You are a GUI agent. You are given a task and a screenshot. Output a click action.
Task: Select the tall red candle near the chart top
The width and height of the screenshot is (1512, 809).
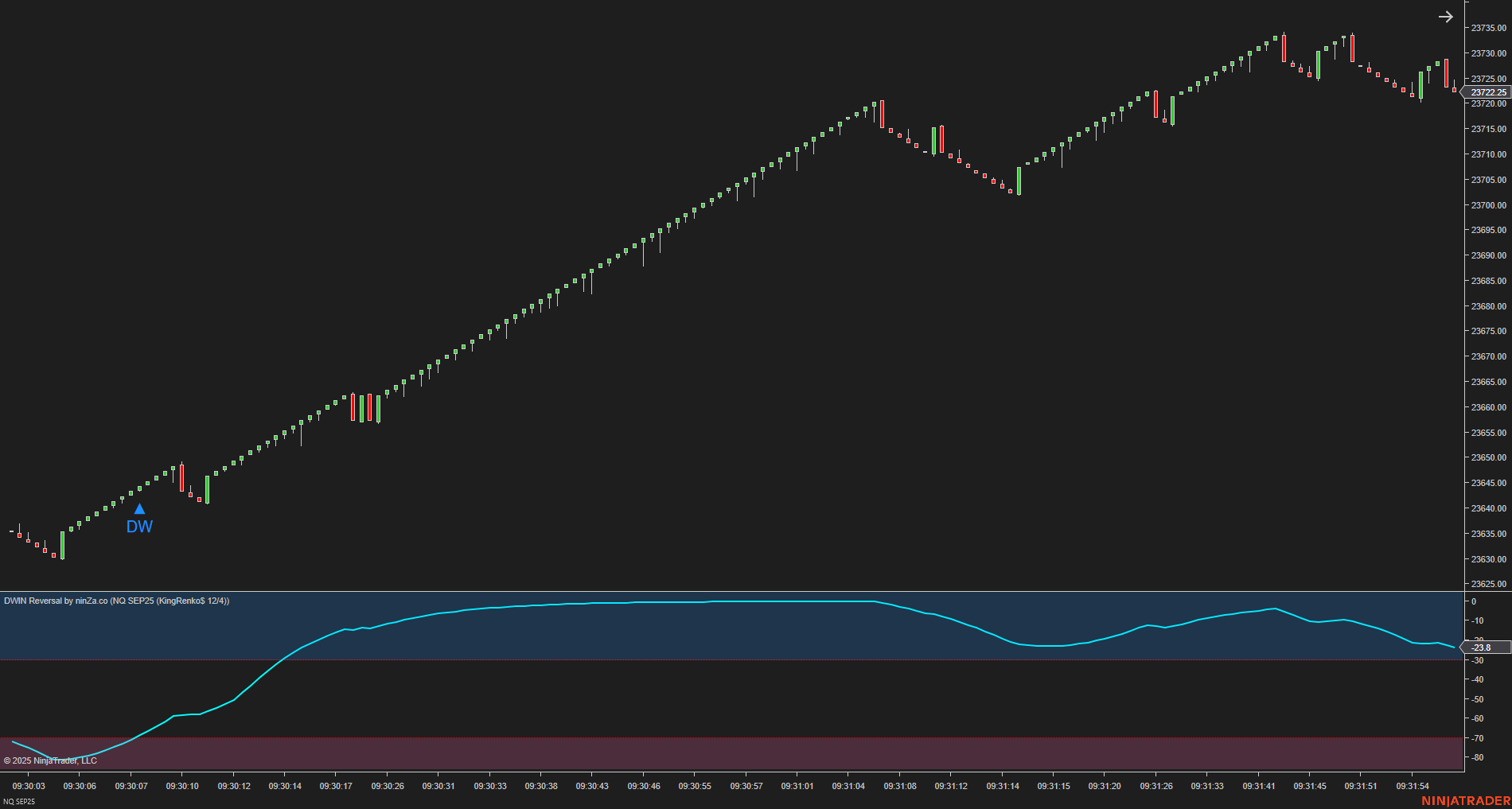tap(1282, 48)
